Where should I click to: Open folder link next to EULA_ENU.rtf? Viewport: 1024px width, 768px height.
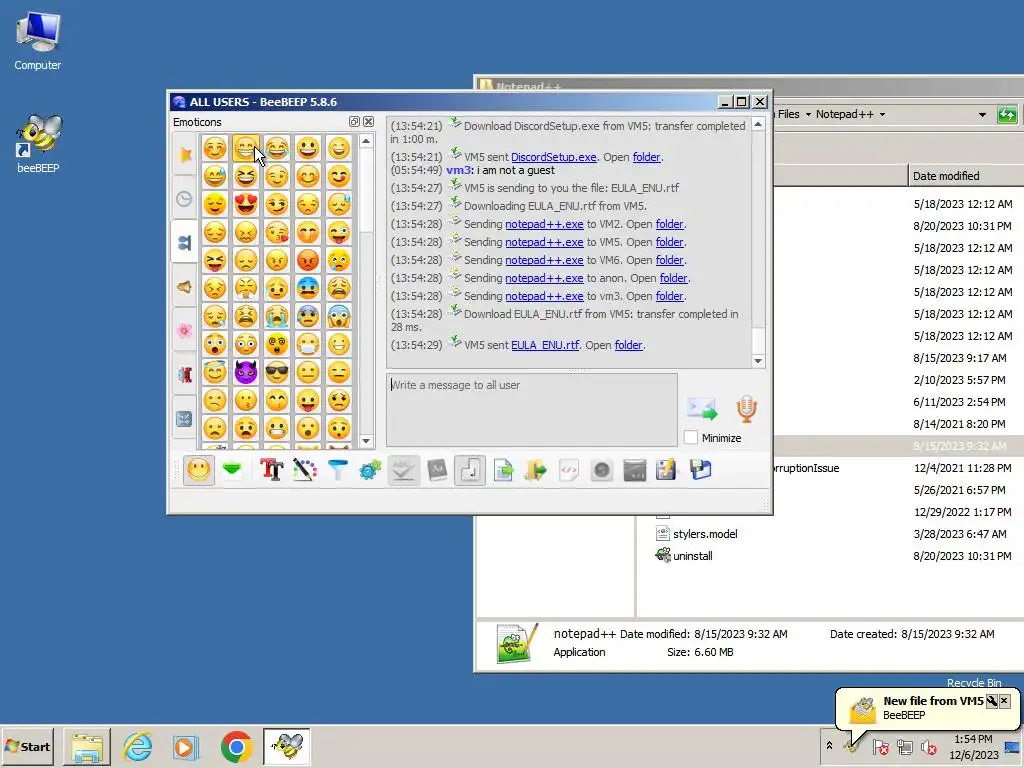point(628,345)
